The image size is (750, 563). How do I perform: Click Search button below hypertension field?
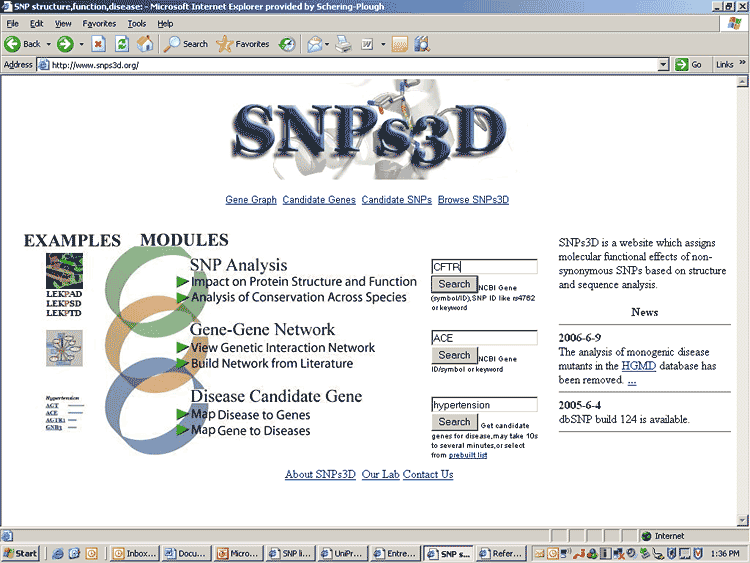pyautogui.click(x=454, y=422)
